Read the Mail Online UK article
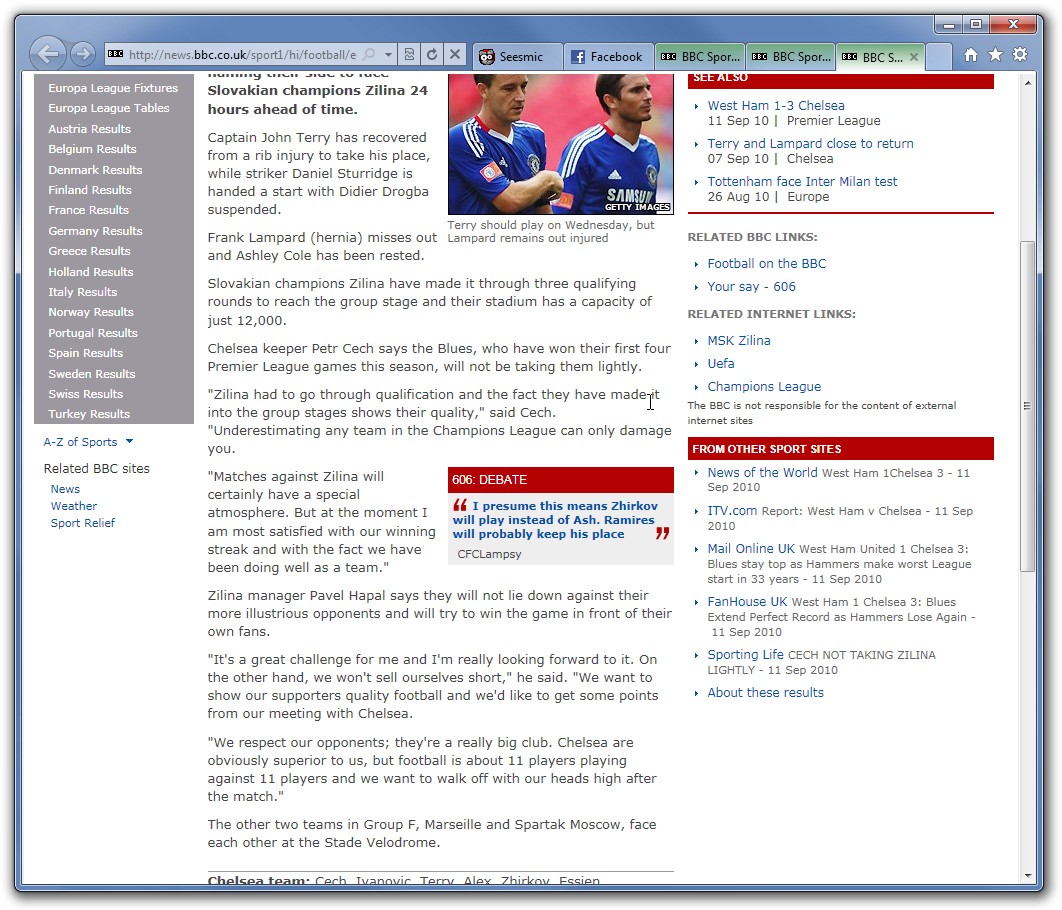Image resolution: width=1062 pixels, height=910 pixels. (752, 548)
